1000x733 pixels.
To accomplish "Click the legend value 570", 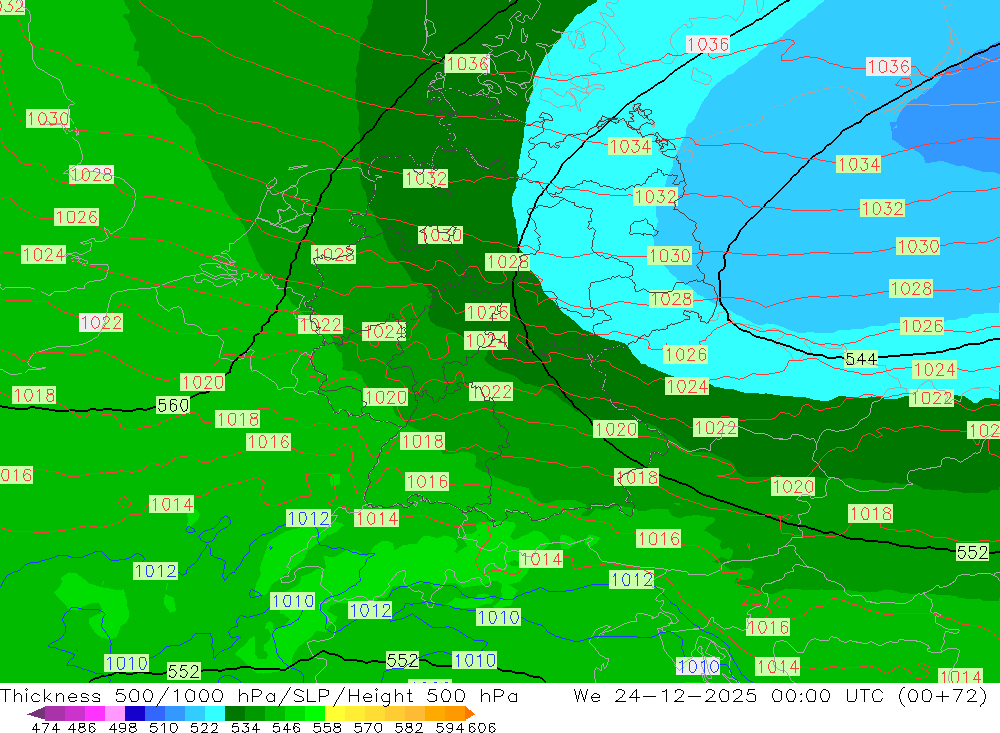I will [x=368, y=727].
